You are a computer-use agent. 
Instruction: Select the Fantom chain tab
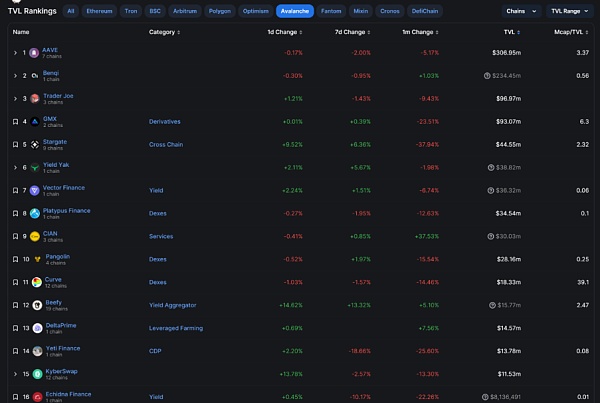[x=330, y=11]
